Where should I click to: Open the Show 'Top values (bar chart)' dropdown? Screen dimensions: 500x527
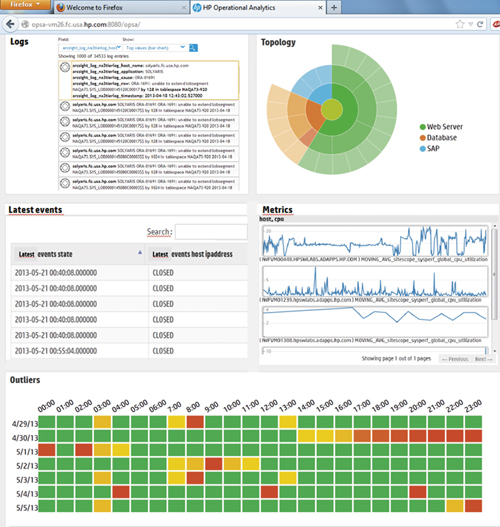tap(154, 48)
